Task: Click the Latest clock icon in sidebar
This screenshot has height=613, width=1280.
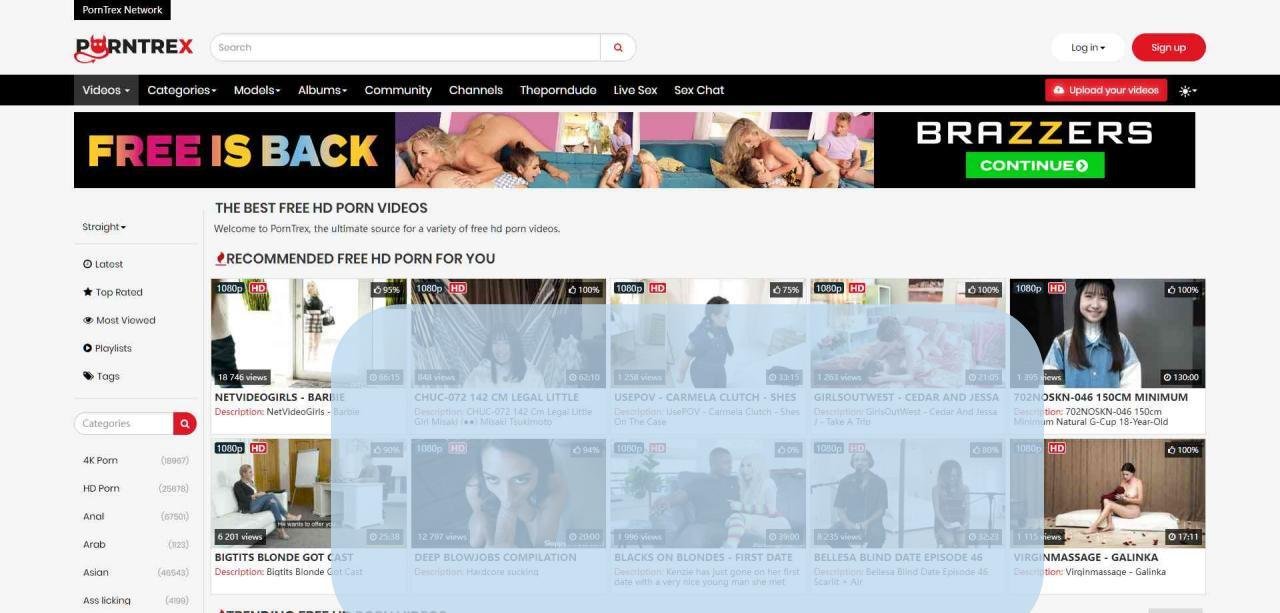Action: point(87,264)
